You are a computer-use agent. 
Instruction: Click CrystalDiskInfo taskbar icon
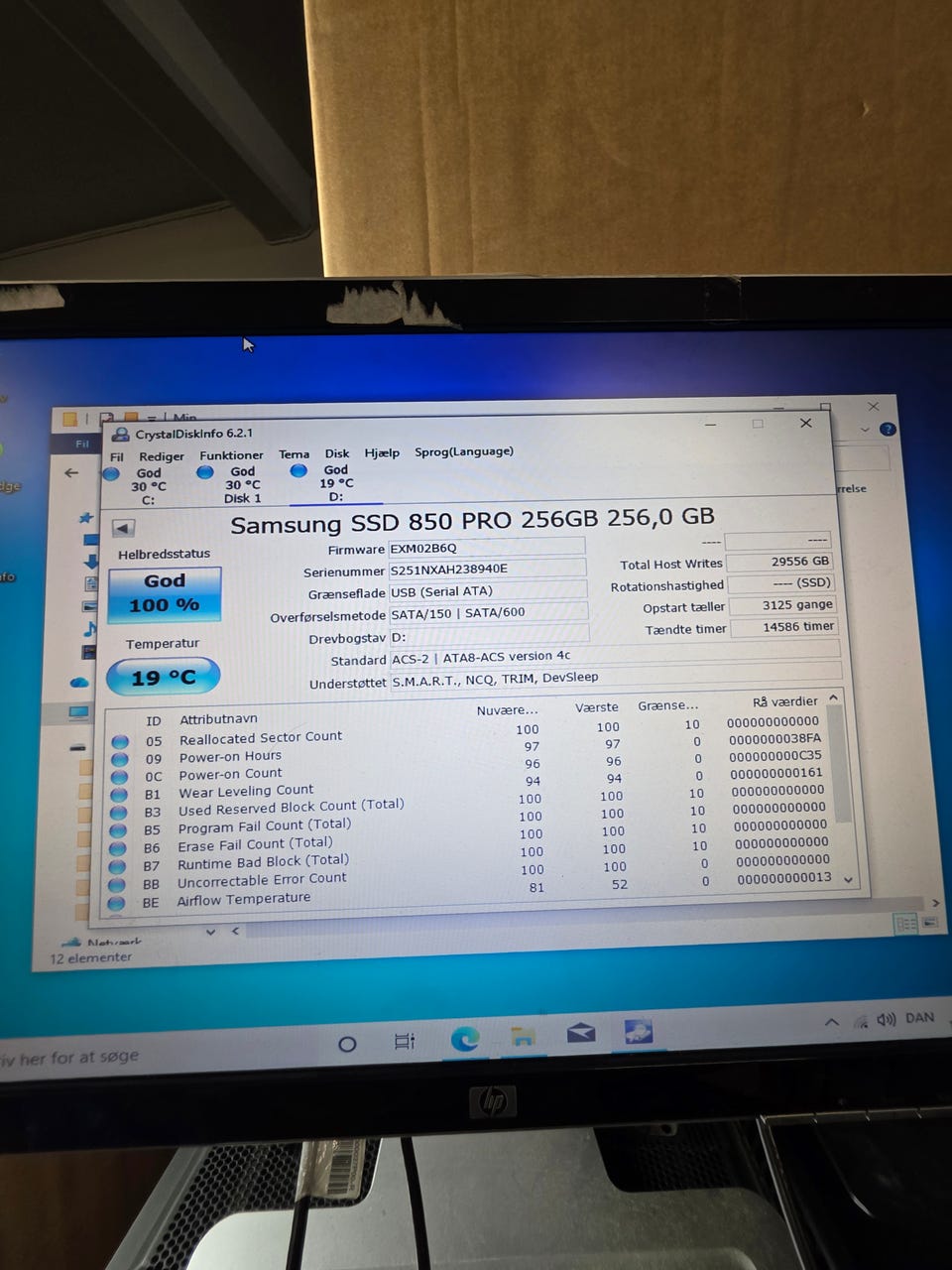coord(639,1031)
